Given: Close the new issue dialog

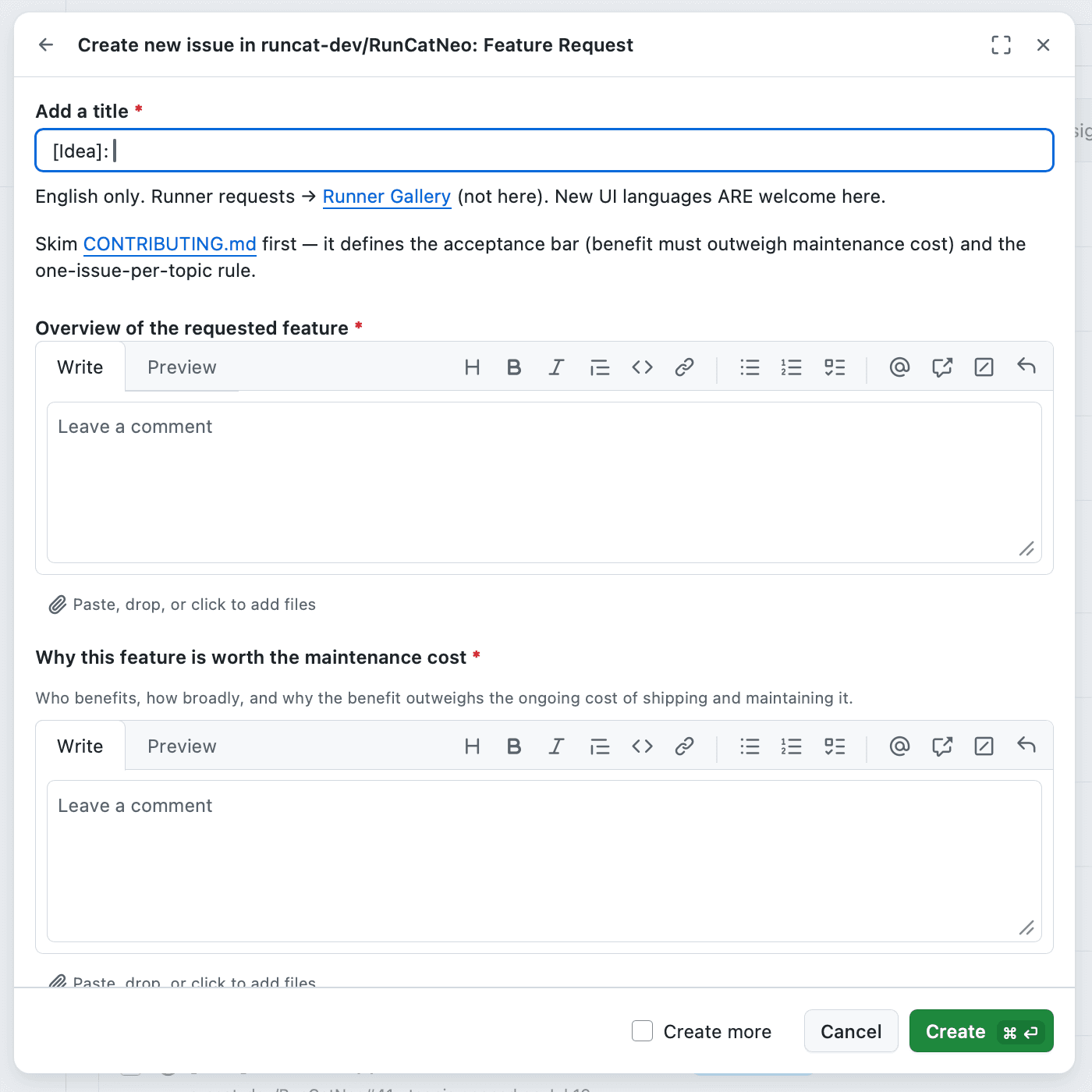Looking at the screenshot, I should [x=1043, y=44].
